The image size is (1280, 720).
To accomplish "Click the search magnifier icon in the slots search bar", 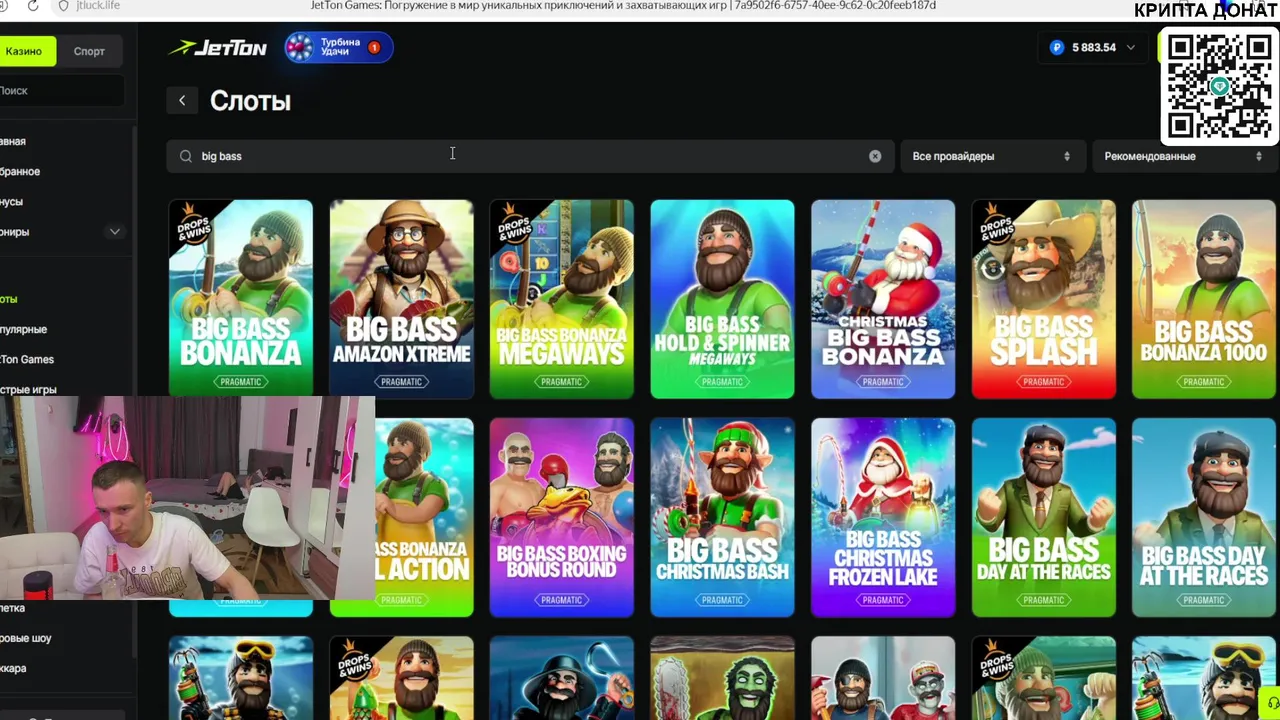I will pyautogui.click(x=185, y=156).
